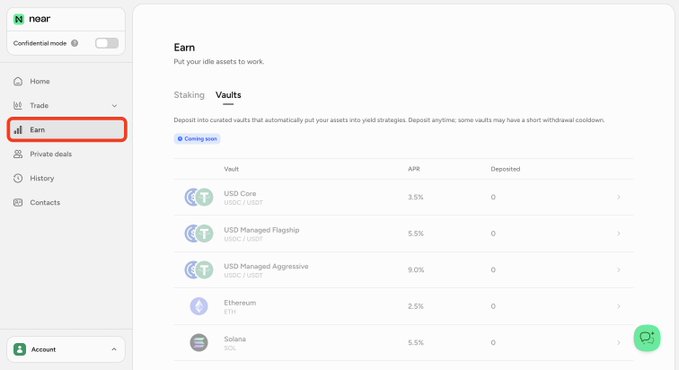The width and height of the screenshot is (679, 370).
Task: Open the Solana vault name
Action: (235, 339)
